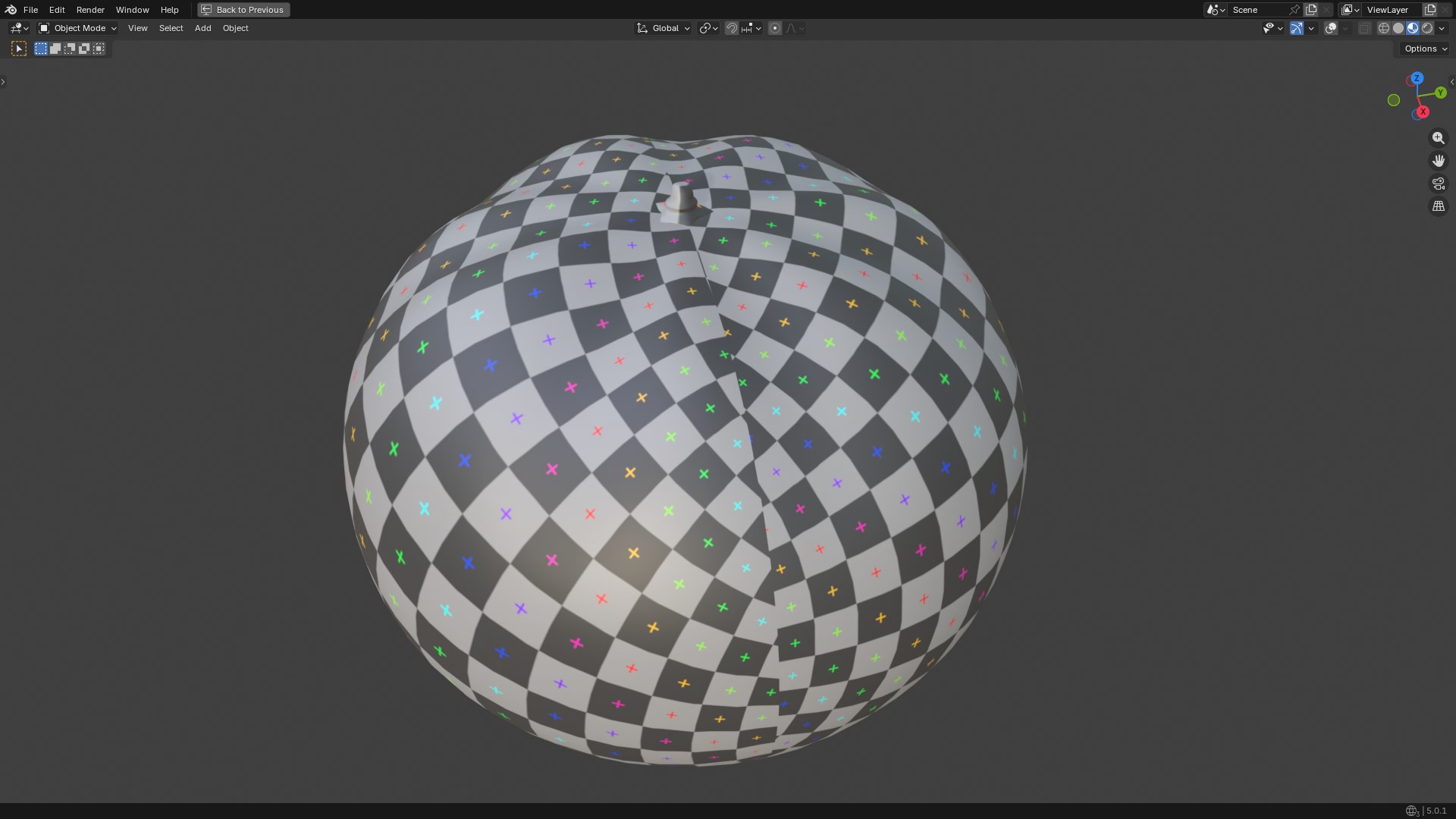Viewport: 1456px width, 819px height.
Task: Open the viewport Object menu
Action: pos(235,28)
